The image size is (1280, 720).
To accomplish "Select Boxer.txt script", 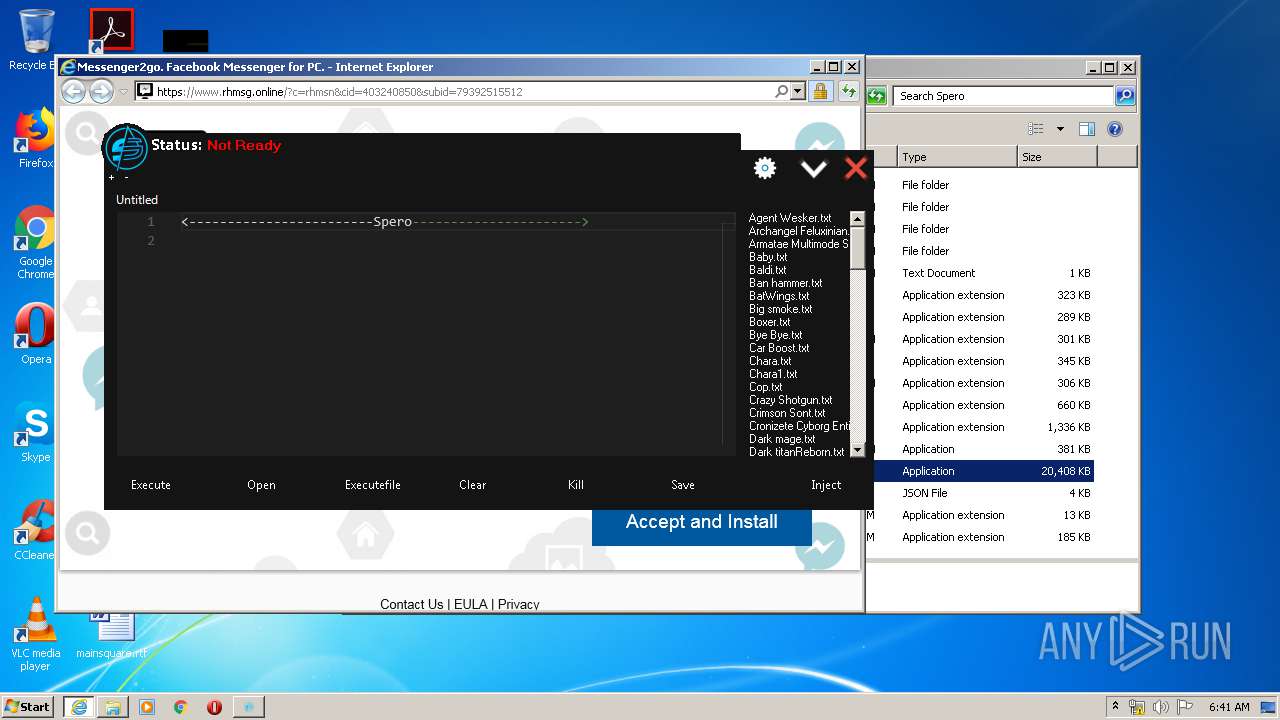I will (x=770, y=322).
